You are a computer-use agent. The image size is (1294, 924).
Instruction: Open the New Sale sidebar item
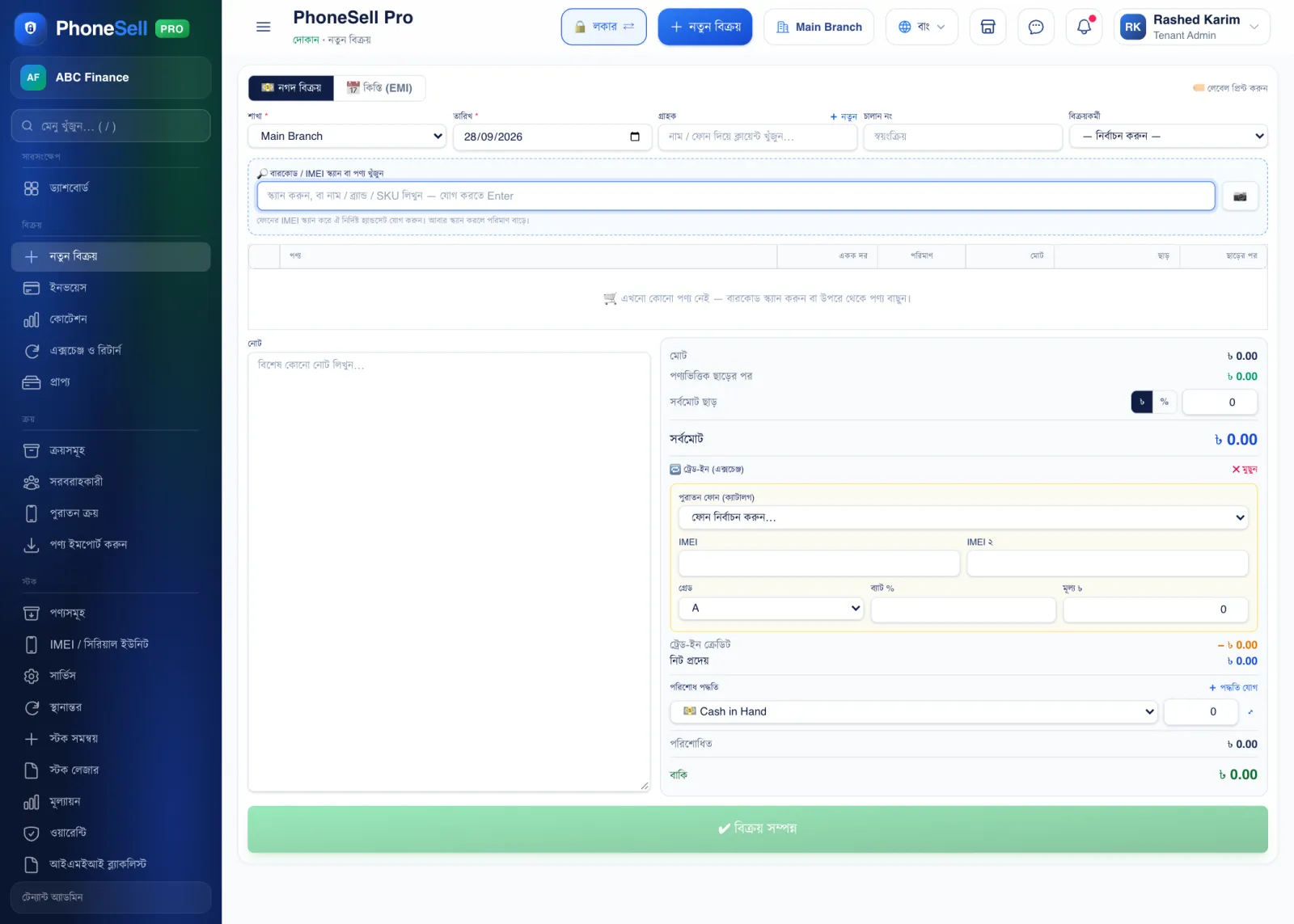(x=111, y=256)
